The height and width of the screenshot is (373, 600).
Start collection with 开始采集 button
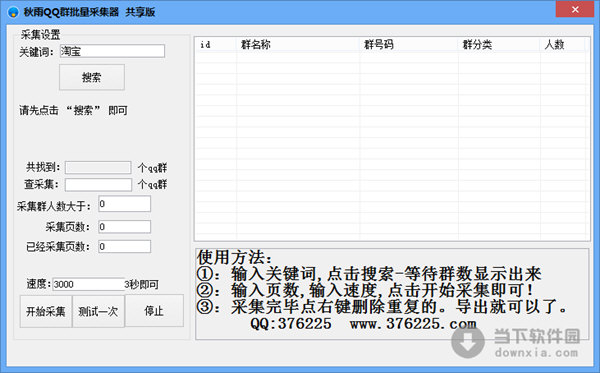(x=46, y=311)
